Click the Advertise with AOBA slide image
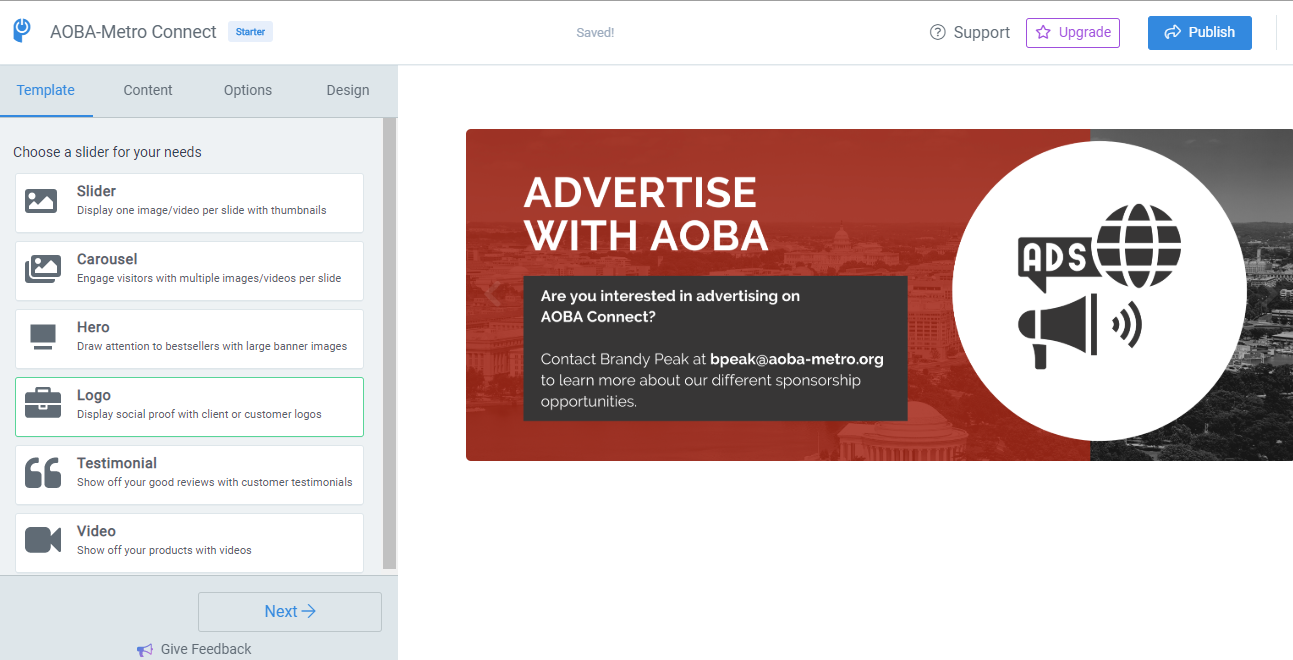 pos(879,295)
